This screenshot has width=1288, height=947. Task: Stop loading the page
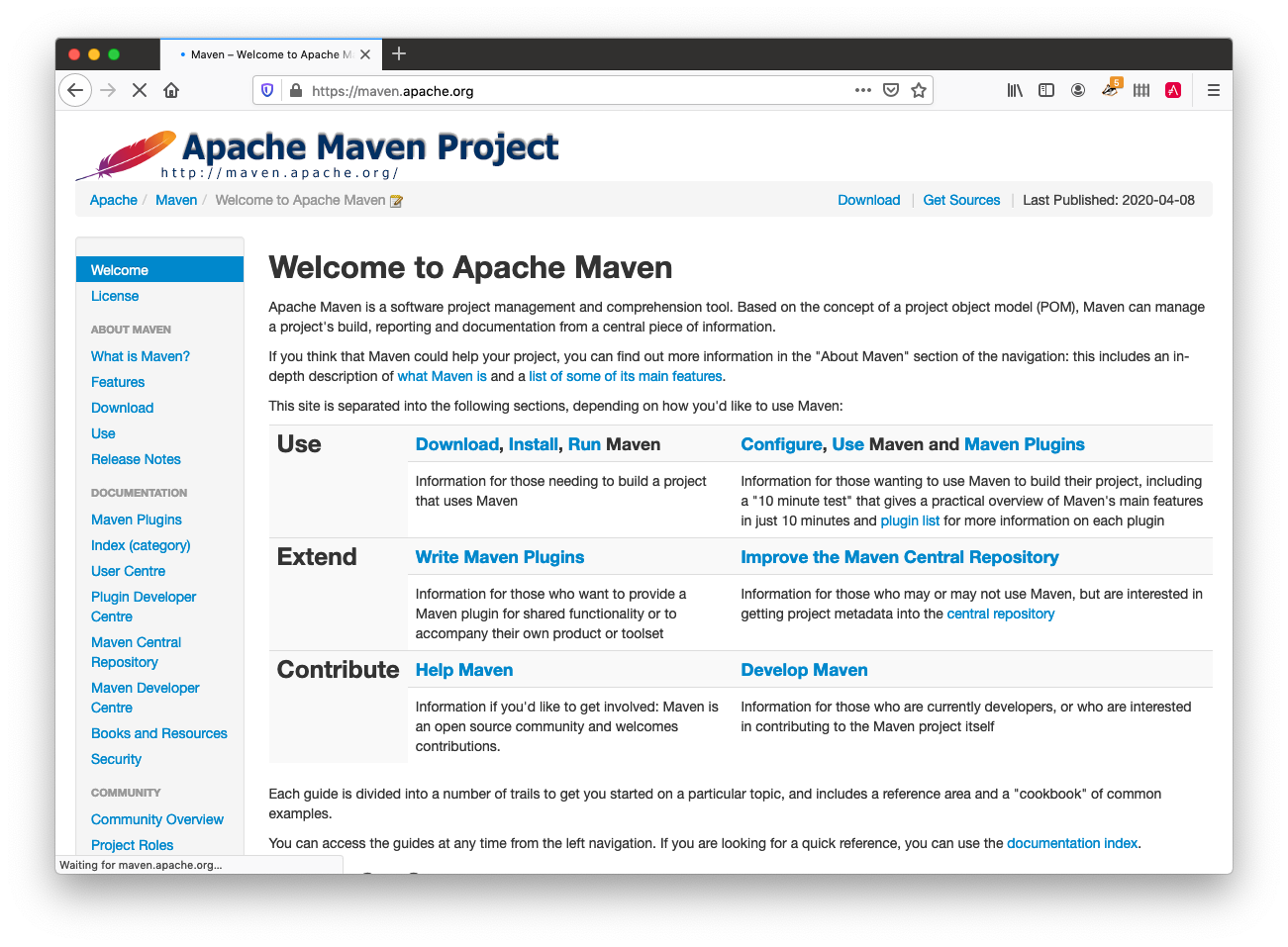140,90
